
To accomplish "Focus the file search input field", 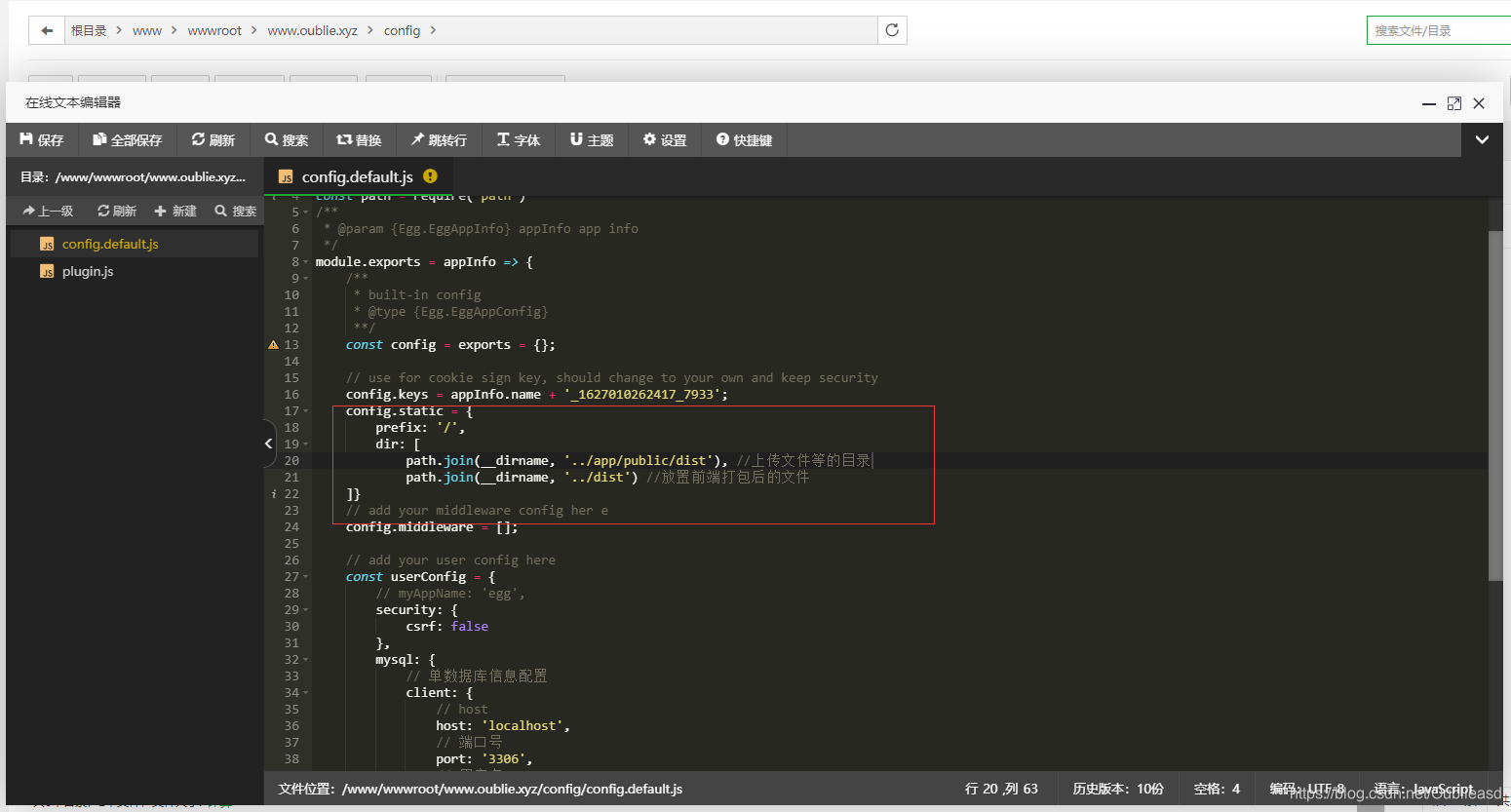I will tap(1439, 30).
